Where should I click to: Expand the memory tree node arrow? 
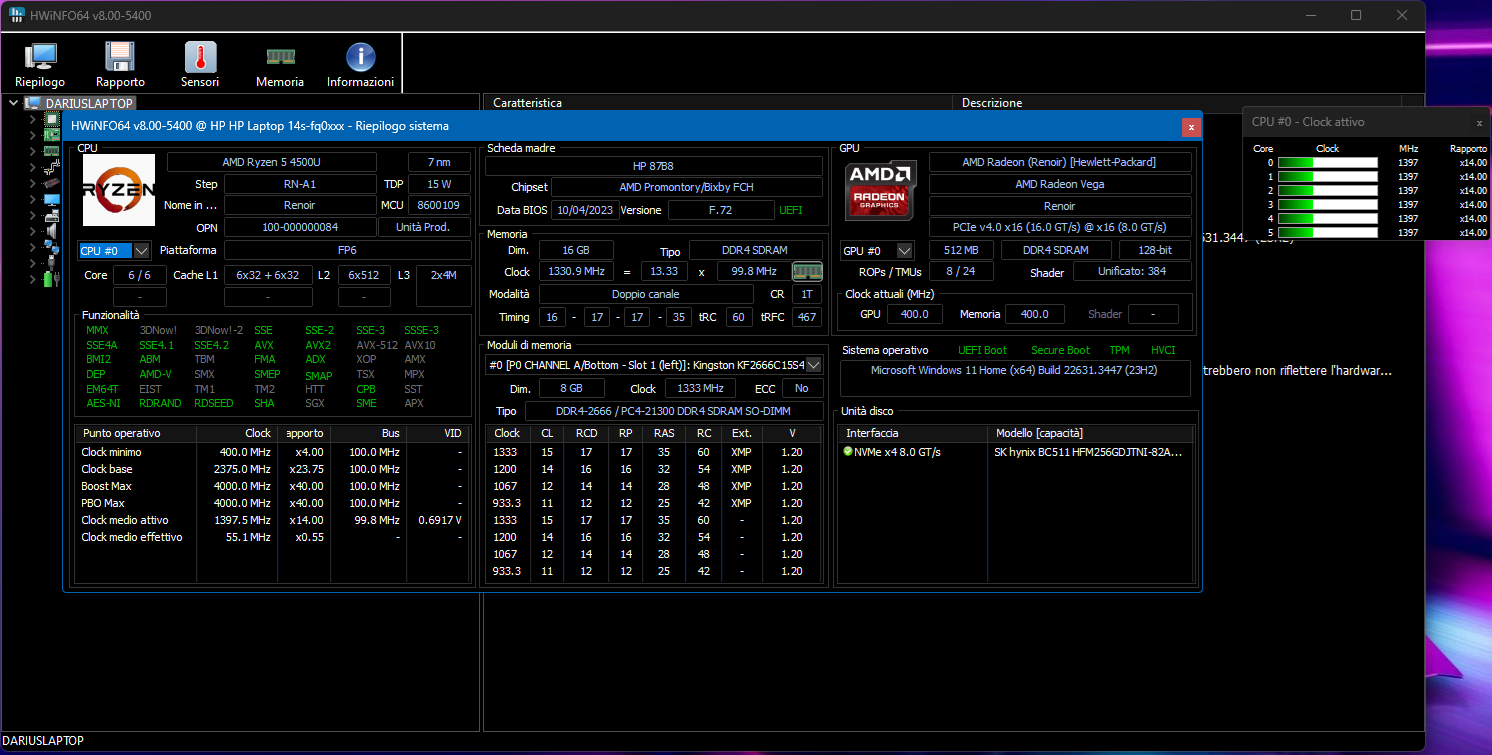click(32, 151)
